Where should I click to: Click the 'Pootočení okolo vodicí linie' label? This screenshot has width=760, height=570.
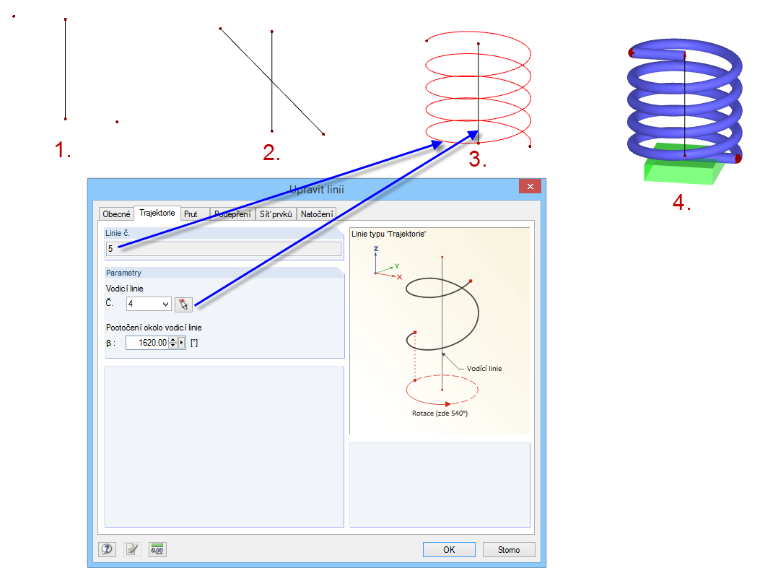[154, 328]
